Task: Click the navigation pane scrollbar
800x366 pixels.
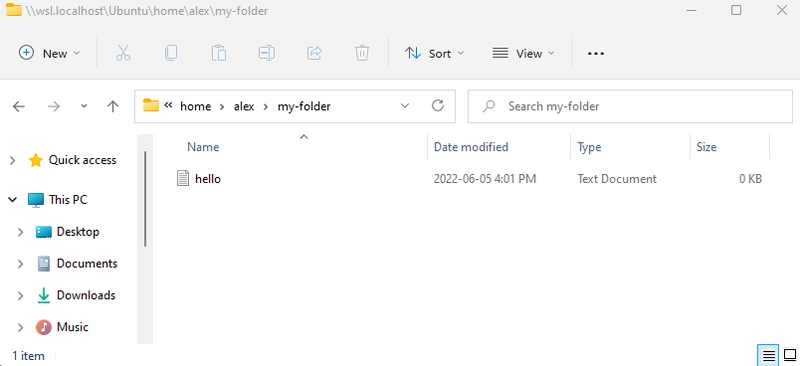Action: click(x=145, y=199)
